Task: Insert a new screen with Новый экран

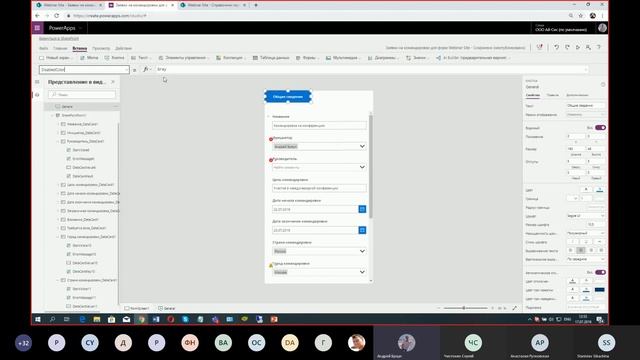Action: click(x=56, y=58)
